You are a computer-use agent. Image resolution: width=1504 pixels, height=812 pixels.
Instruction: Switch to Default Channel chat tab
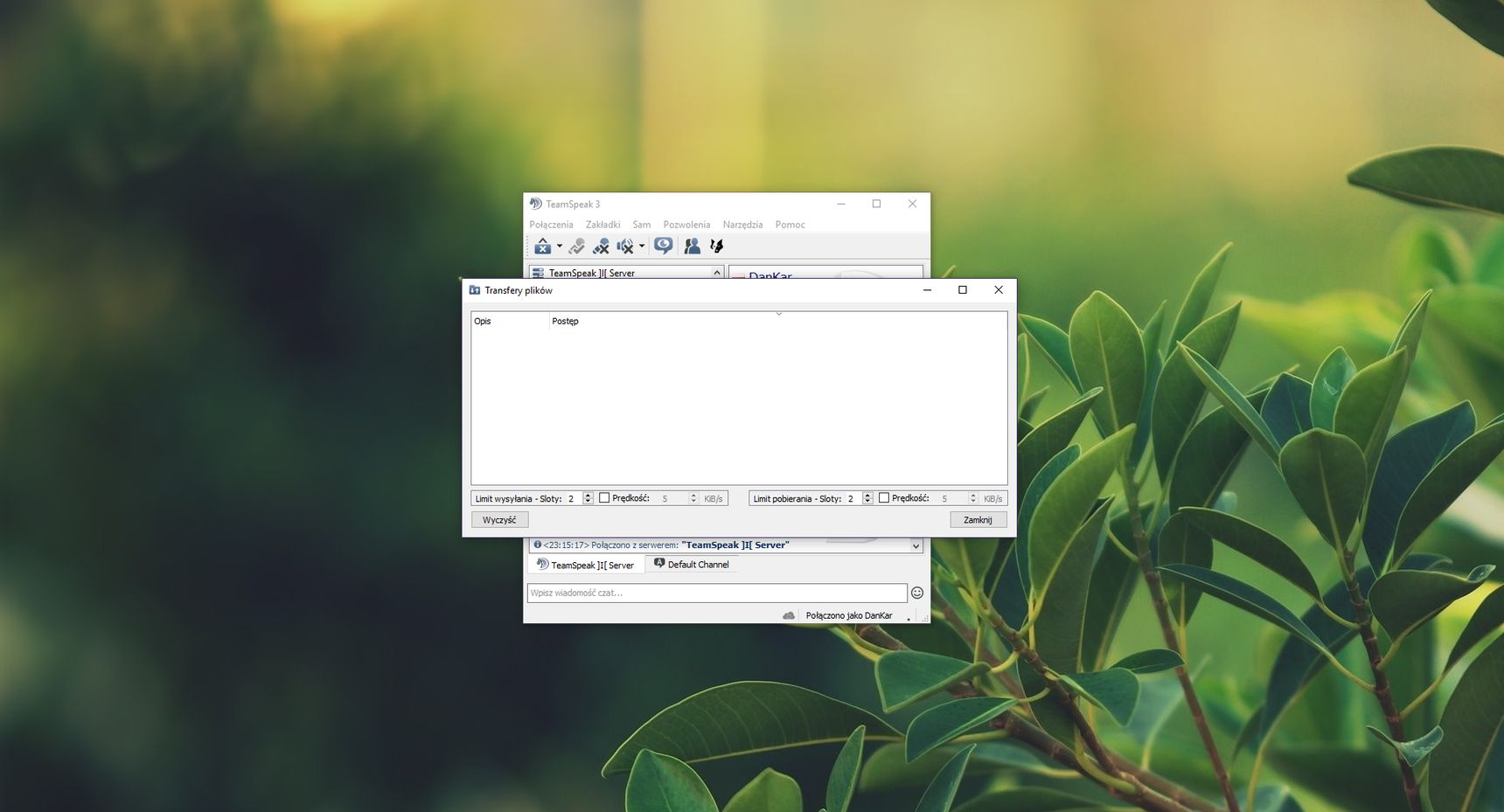coord(691,565)
